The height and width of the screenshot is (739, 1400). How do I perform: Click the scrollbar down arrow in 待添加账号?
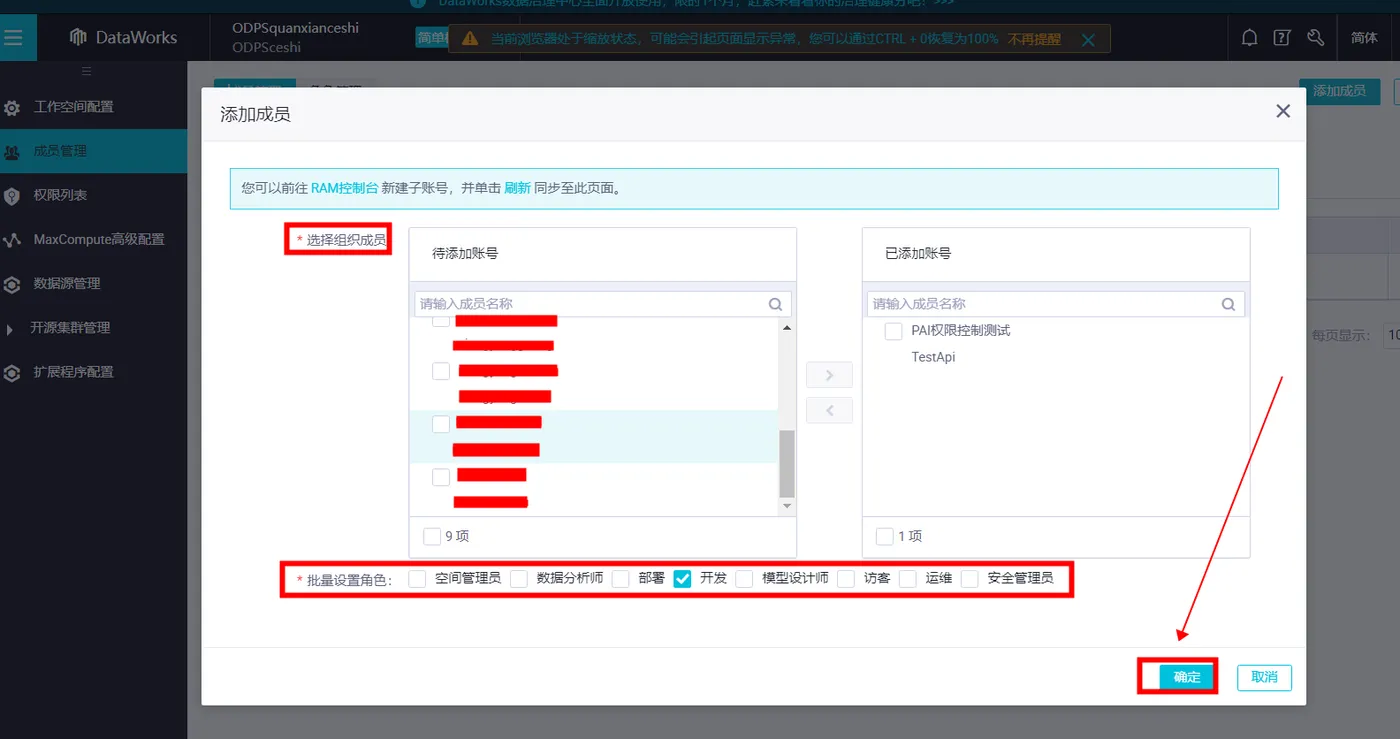pos(787,506)
